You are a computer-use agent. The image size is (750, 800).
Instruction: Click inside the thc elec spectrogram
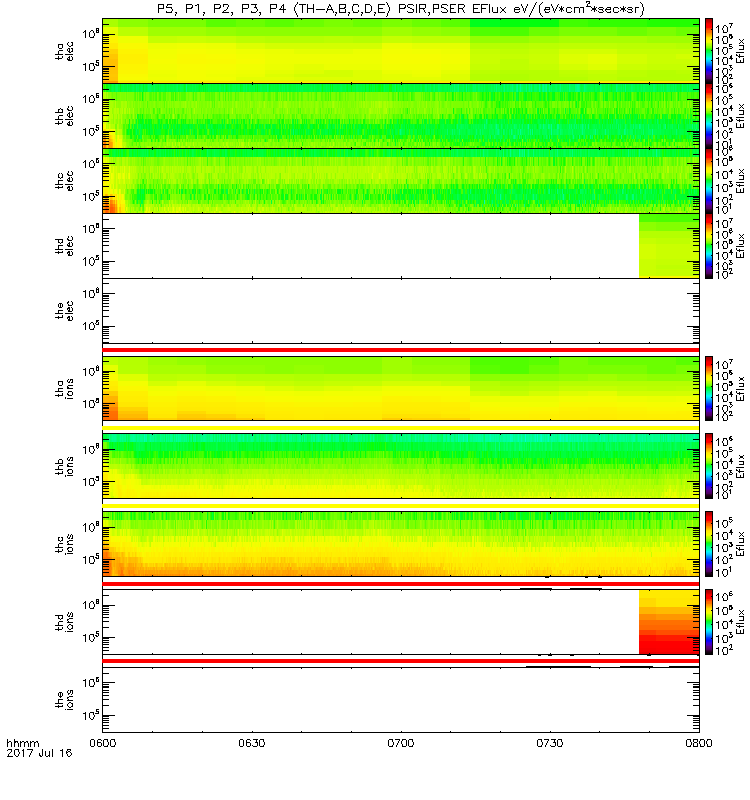coord(401,181)
